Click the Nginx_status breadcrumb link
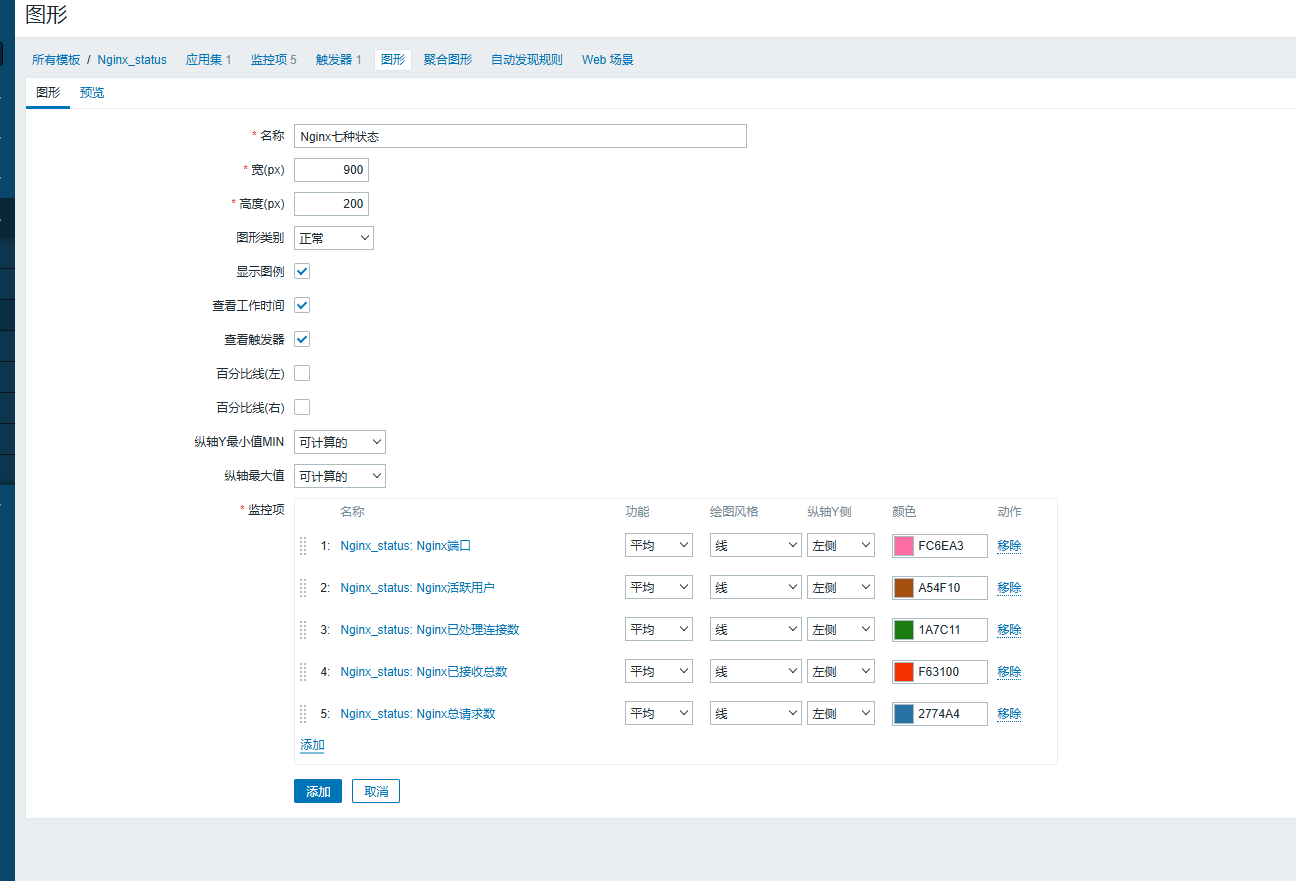This screenshot has width=1296, height=881. tap(132, 60)
